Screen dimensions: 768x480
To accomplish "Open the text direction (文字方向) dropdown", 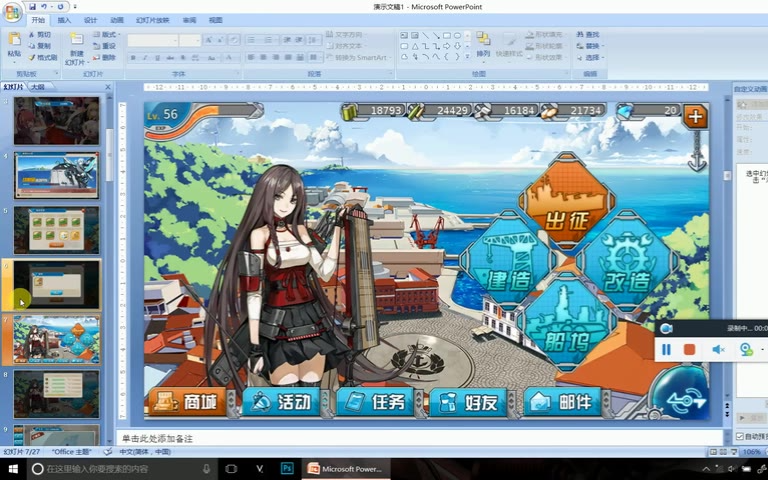I will point(346,35).
